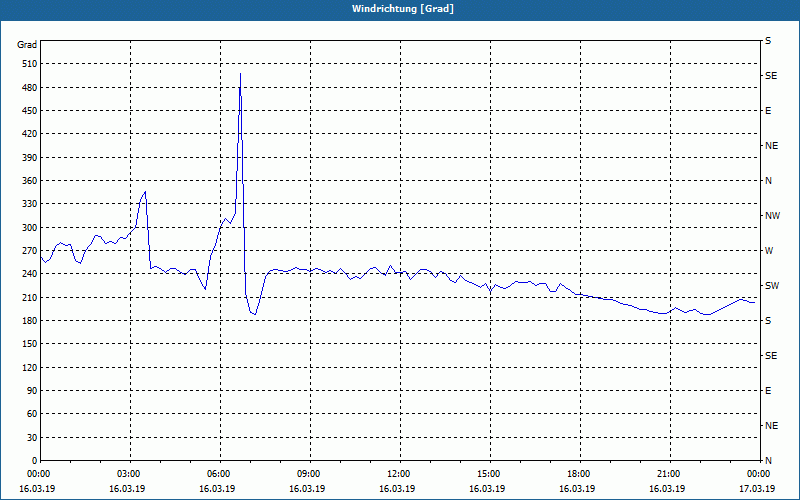Click the S compass label at the 180 gridline

tap(768, 321)
